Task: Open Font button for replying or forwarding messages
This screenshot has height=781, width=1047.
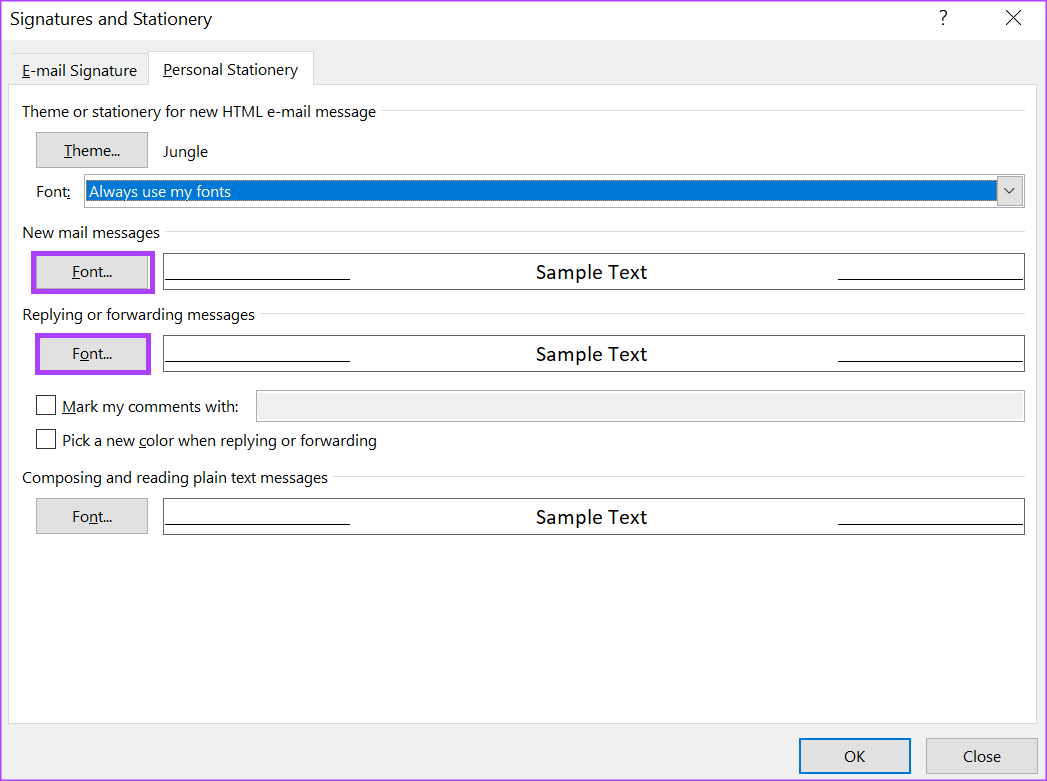Action: (92, 354)
